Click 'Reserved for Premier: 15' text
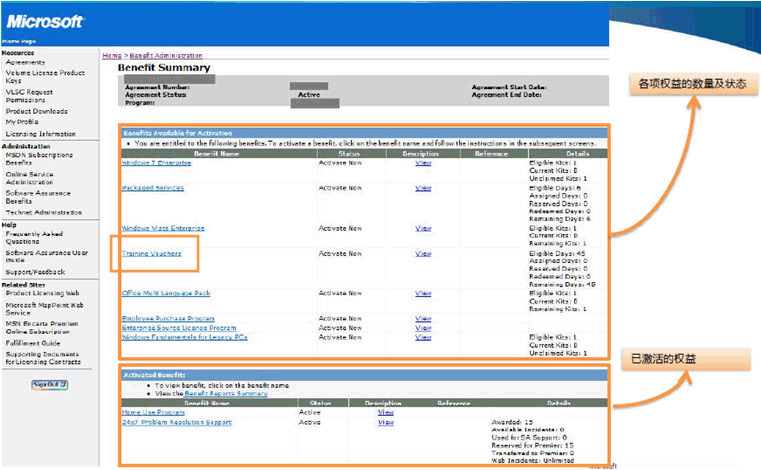761x470 pixels. click(532, 445)
